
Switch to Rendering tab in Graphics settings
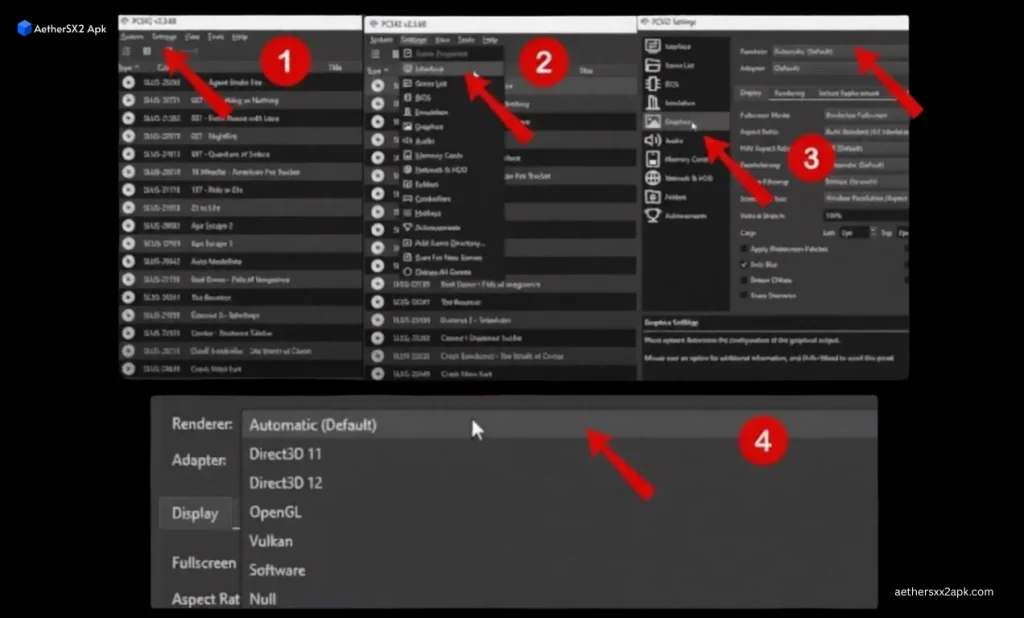pos(789,93)
